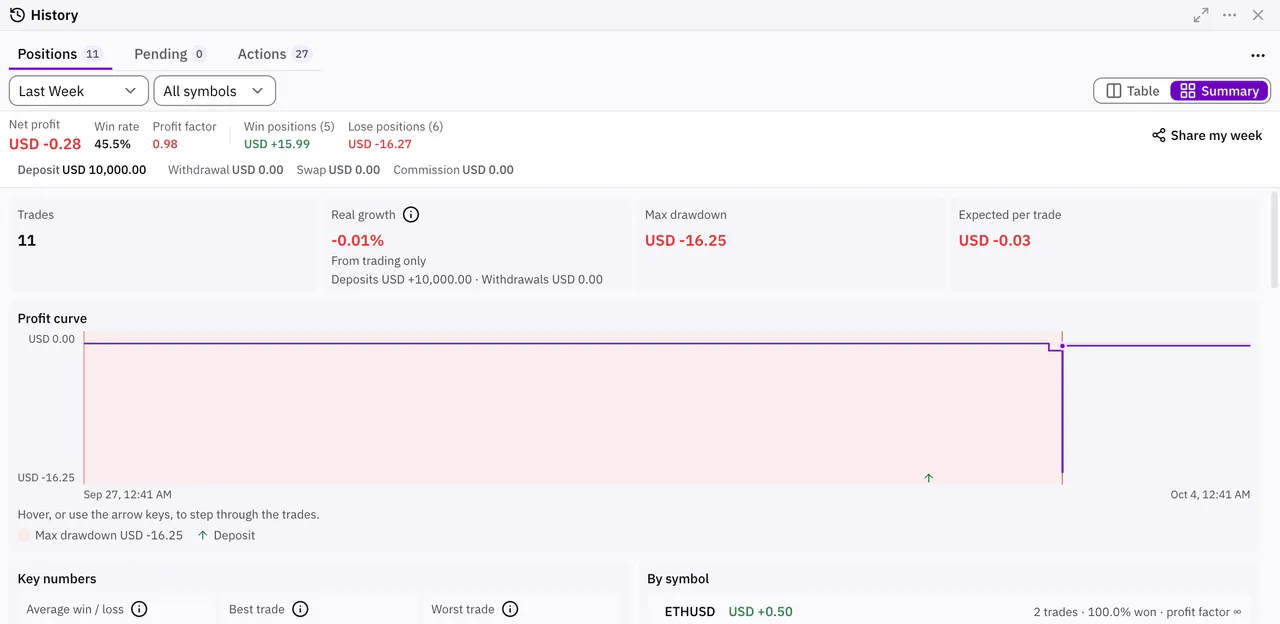Click the By symbol heading
Image resolution: width=1280 pixels, height=624 pixels.
point(678,578)
